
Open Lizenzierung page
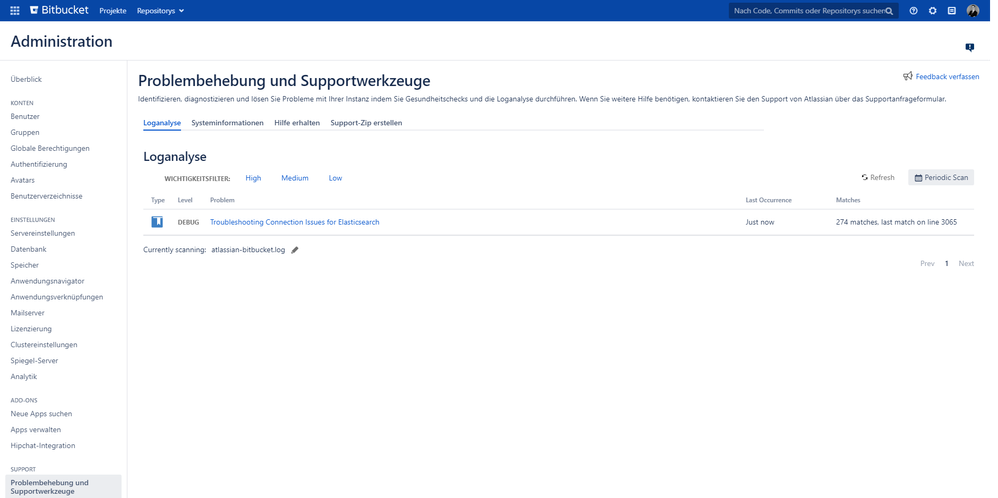31,329
